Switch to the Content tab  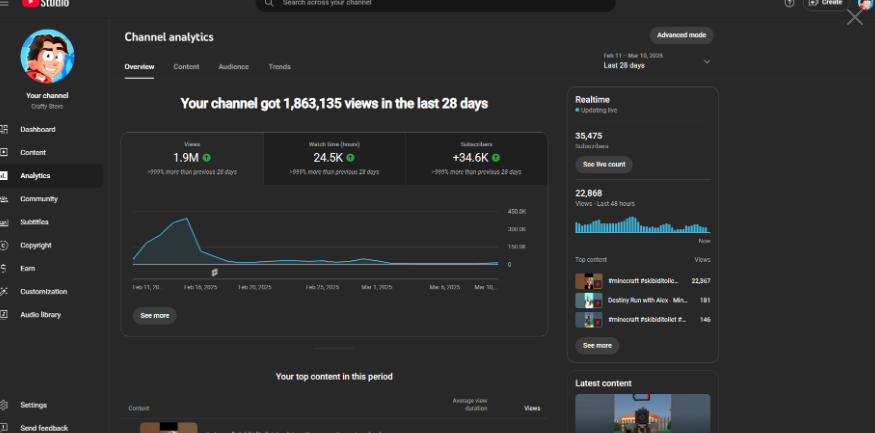(x=186, y=66)
